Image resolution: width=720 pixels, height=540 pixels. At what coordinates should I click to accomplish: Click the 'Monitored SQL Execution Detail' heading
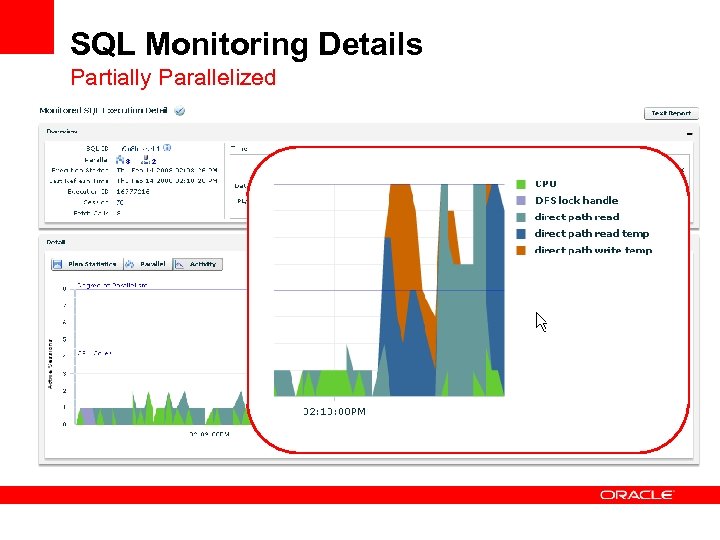pos(103,111)
